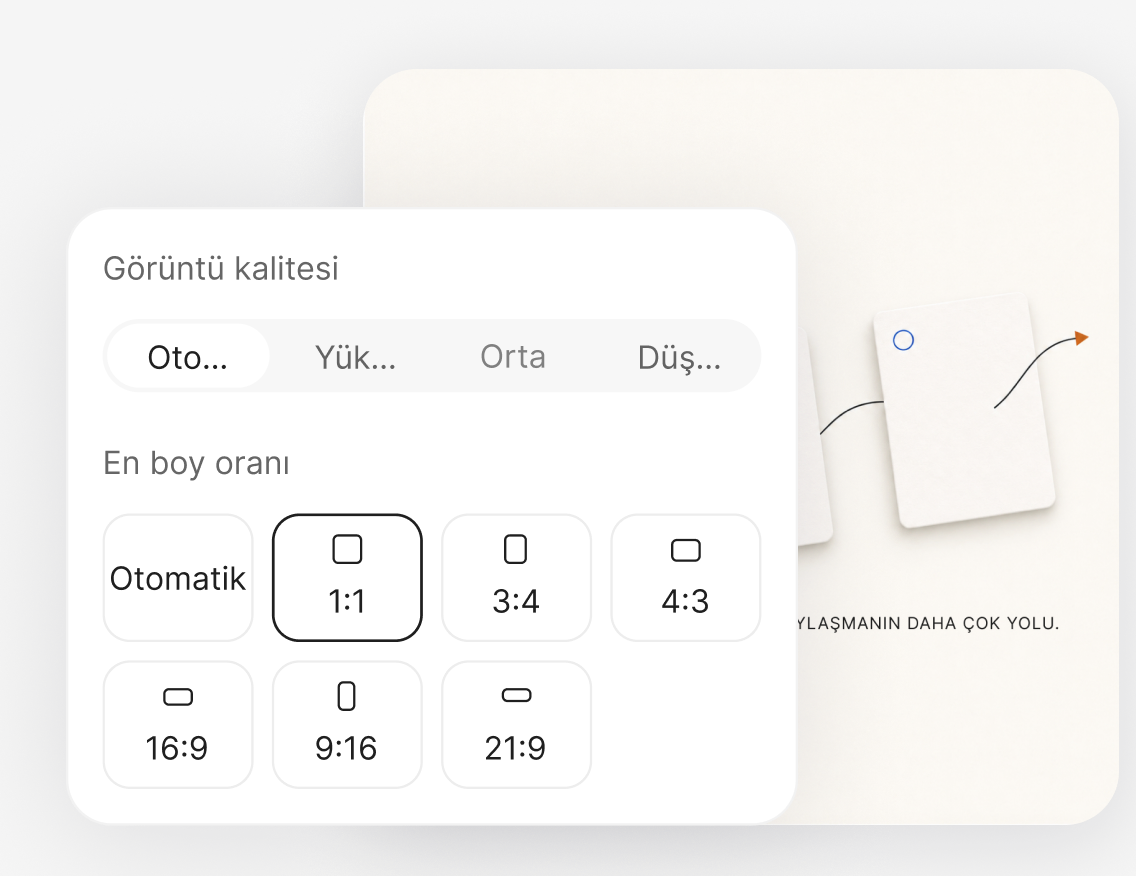Click the 21:9 ratio label text
The image size is (1136, 876).
(x=515, y=748)
